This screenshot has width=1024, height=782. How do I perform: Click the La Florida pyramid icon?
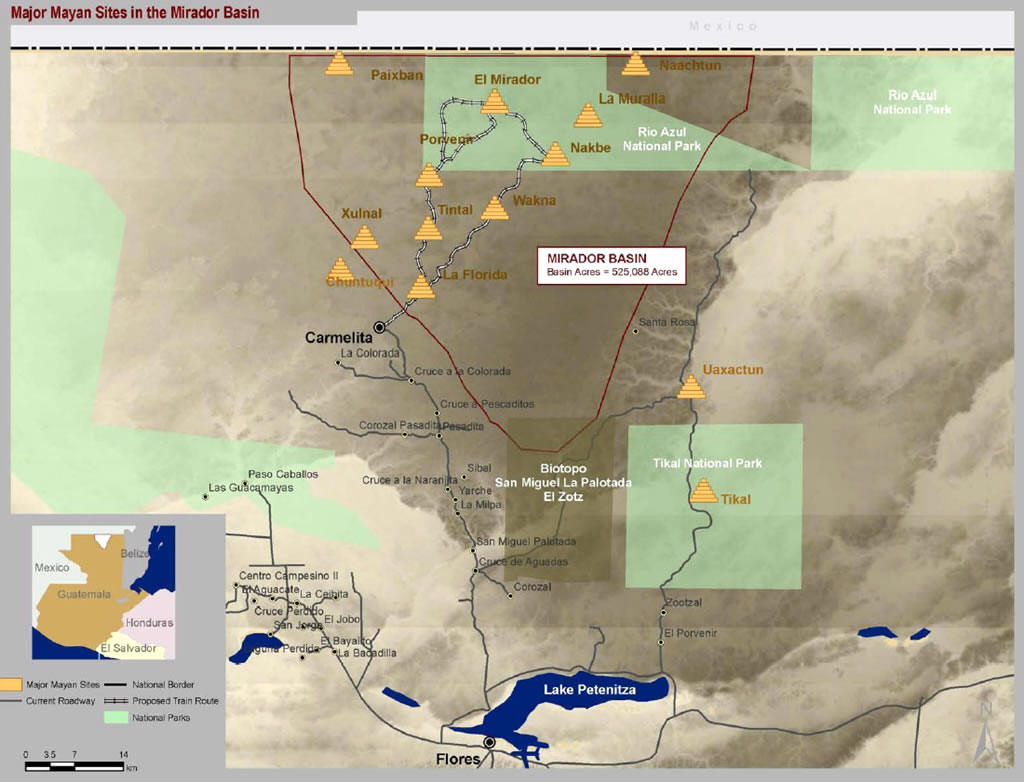click(421, 287)
